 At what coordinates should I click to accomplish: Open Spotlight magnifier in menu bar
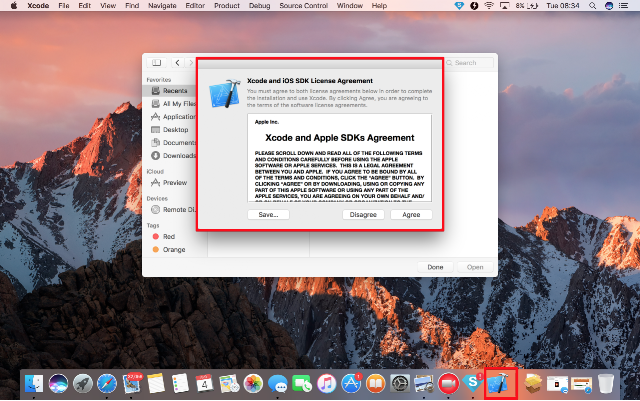click(592, 6)
